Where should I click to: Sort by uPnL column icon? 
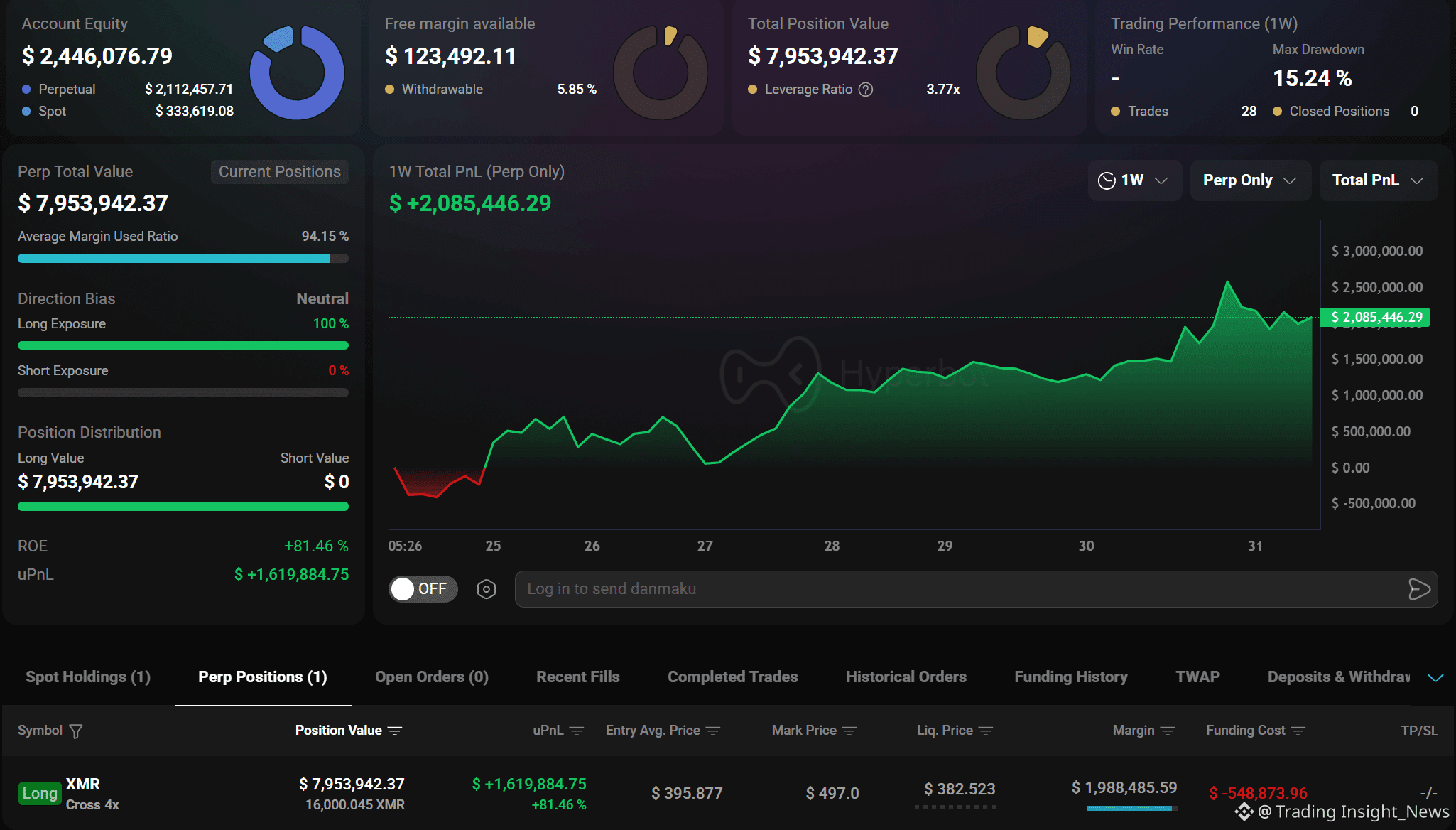(577, 731)
